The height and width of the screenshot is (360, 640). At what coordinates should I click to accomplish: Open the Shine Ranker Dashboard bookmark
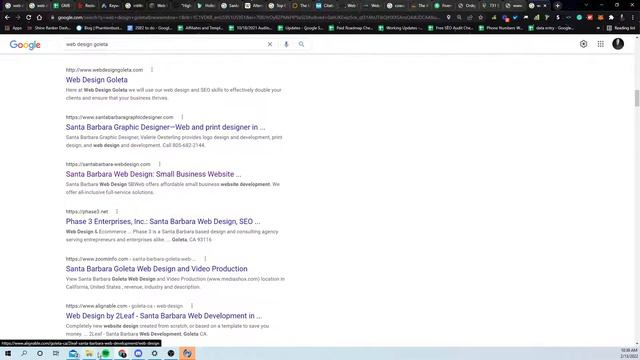click(49, 28)
